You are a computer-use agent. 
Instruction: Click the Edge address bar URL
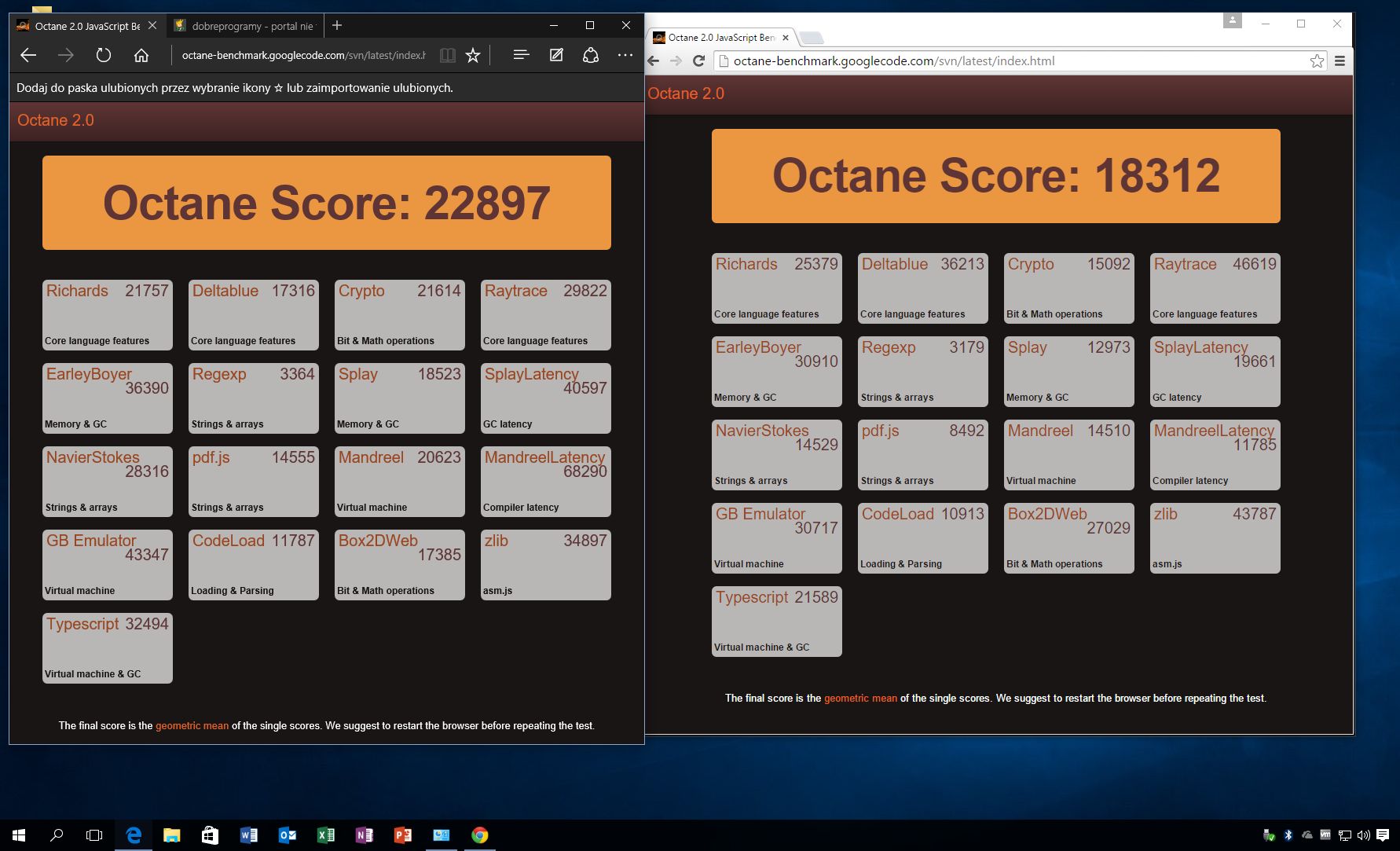303,55
